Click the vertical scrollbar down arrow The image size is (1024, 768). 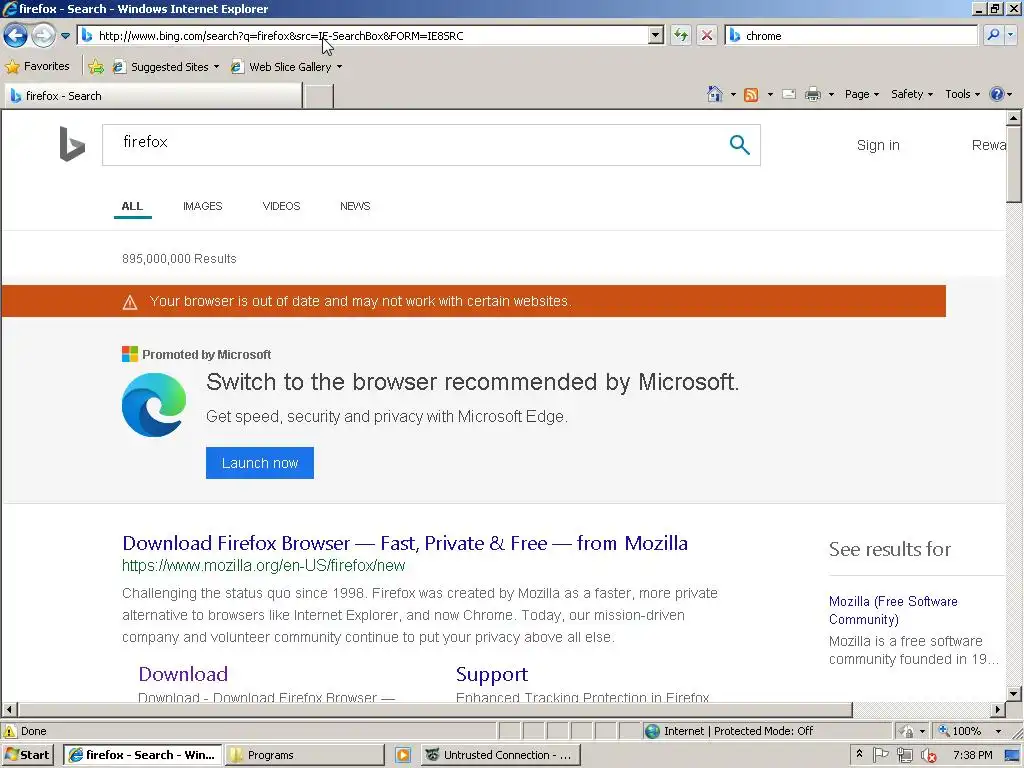point(1014,694)
